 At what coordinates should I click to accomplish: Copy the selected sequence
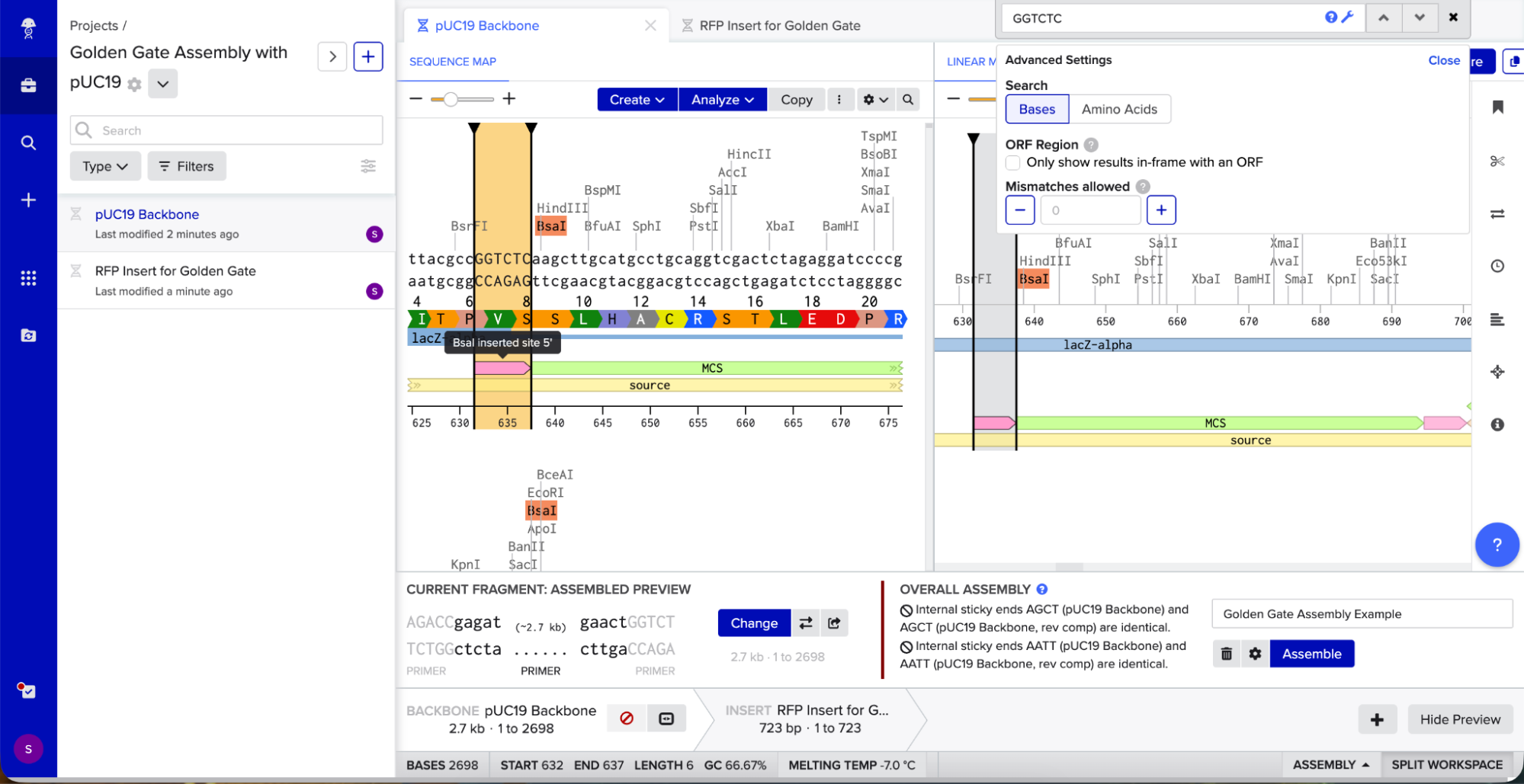tap(796, 99)
